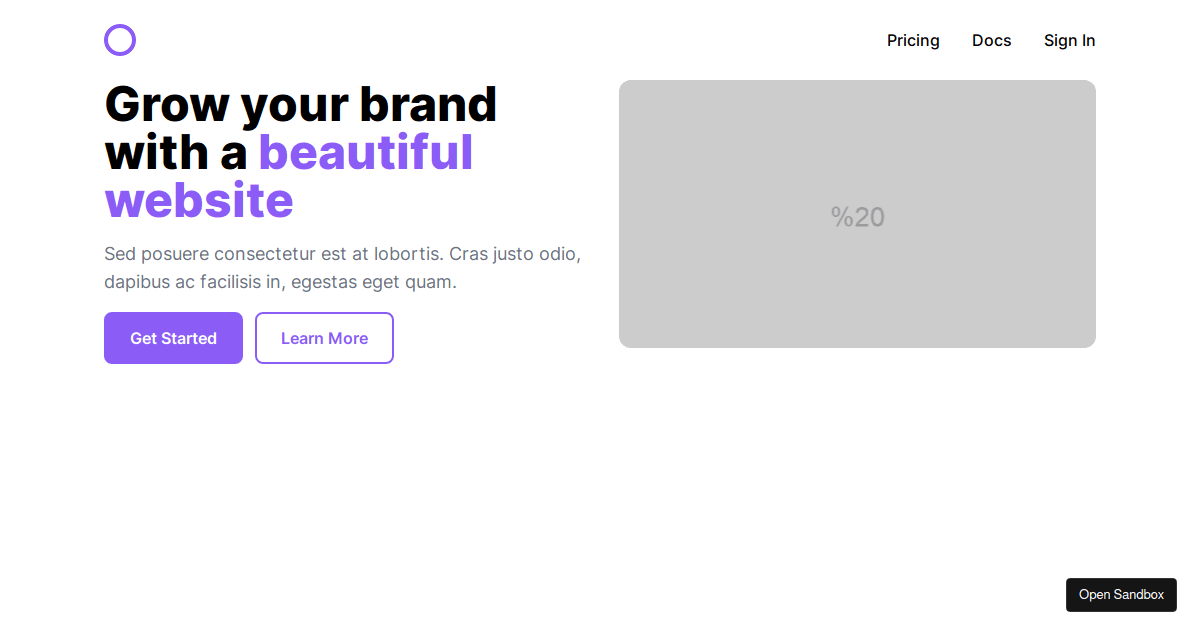Screen dimensions: 1200x630
Task: Click the Sed posuere description paragraph
Action: (342, 267)
